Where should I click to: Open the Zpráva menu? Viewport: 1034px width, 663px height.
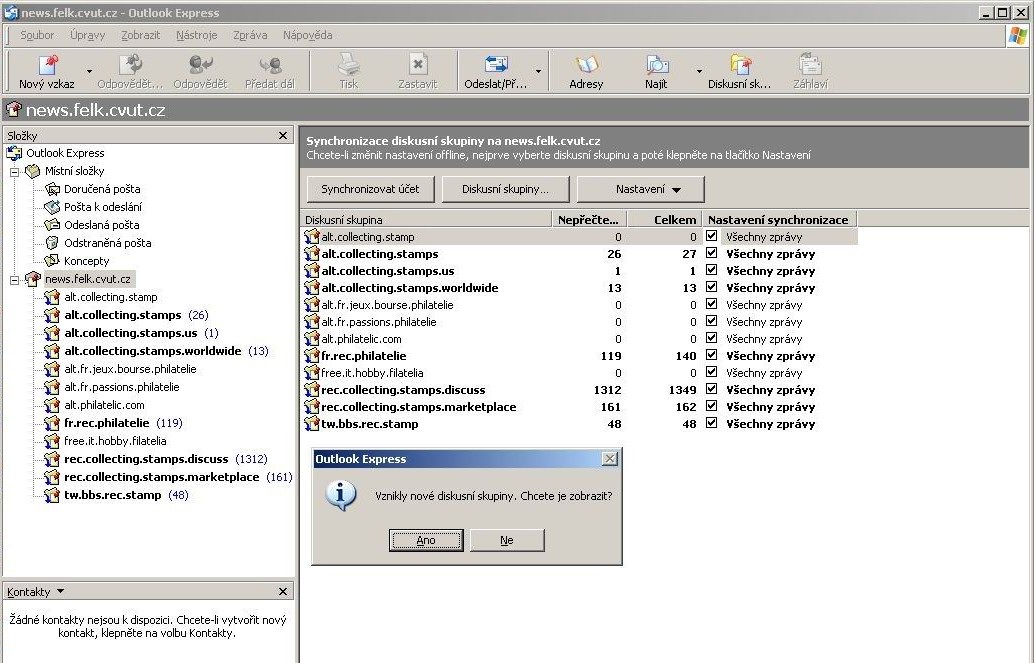pos(250,35)
